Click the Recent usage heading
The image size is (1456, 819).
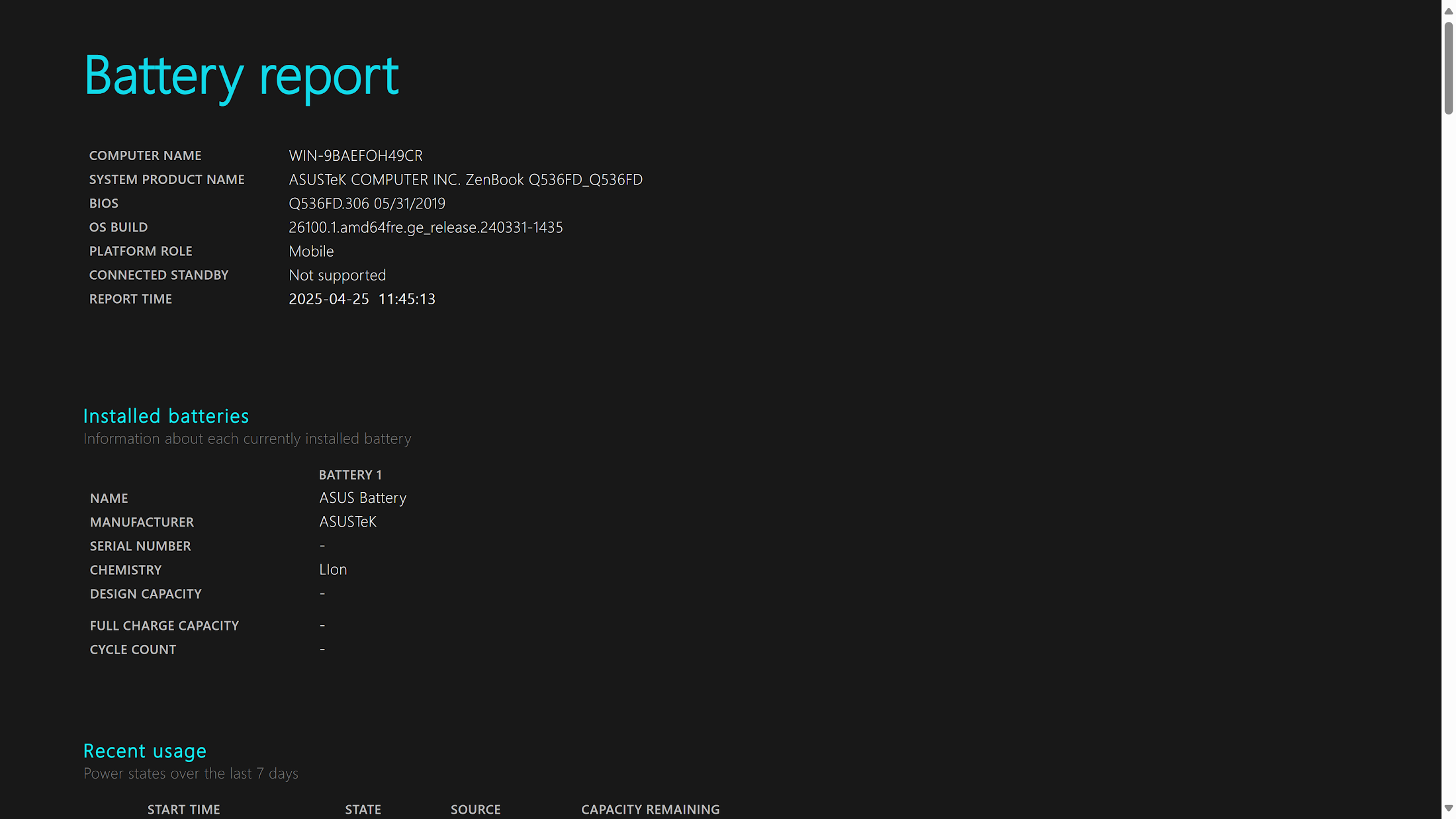145,751
